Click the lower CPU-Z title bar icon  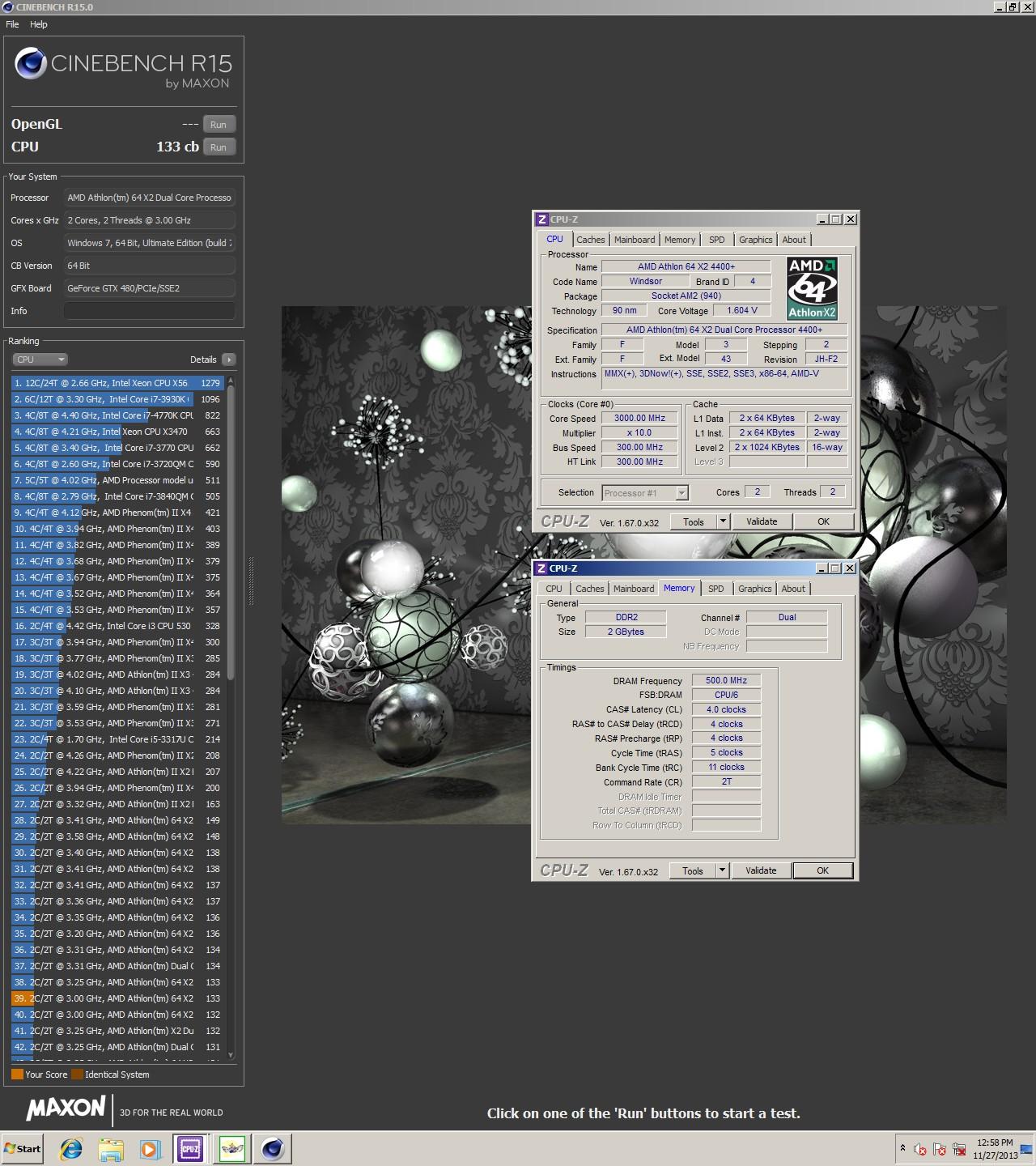tap(541, 568)
